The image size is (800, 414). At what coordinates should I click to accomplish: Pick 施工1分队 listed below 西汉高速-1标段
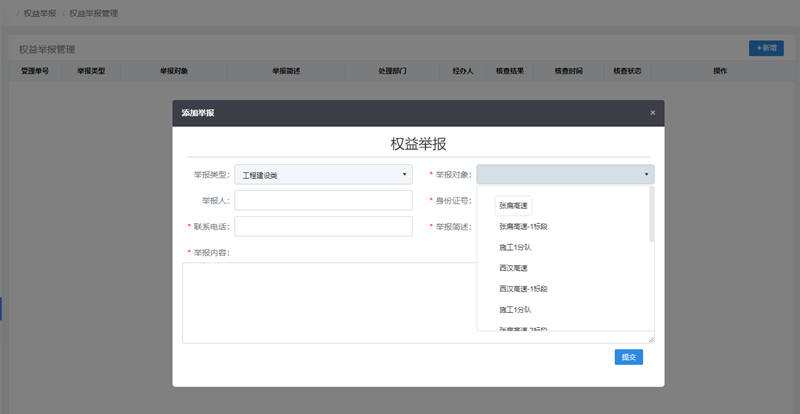(517, 310)
